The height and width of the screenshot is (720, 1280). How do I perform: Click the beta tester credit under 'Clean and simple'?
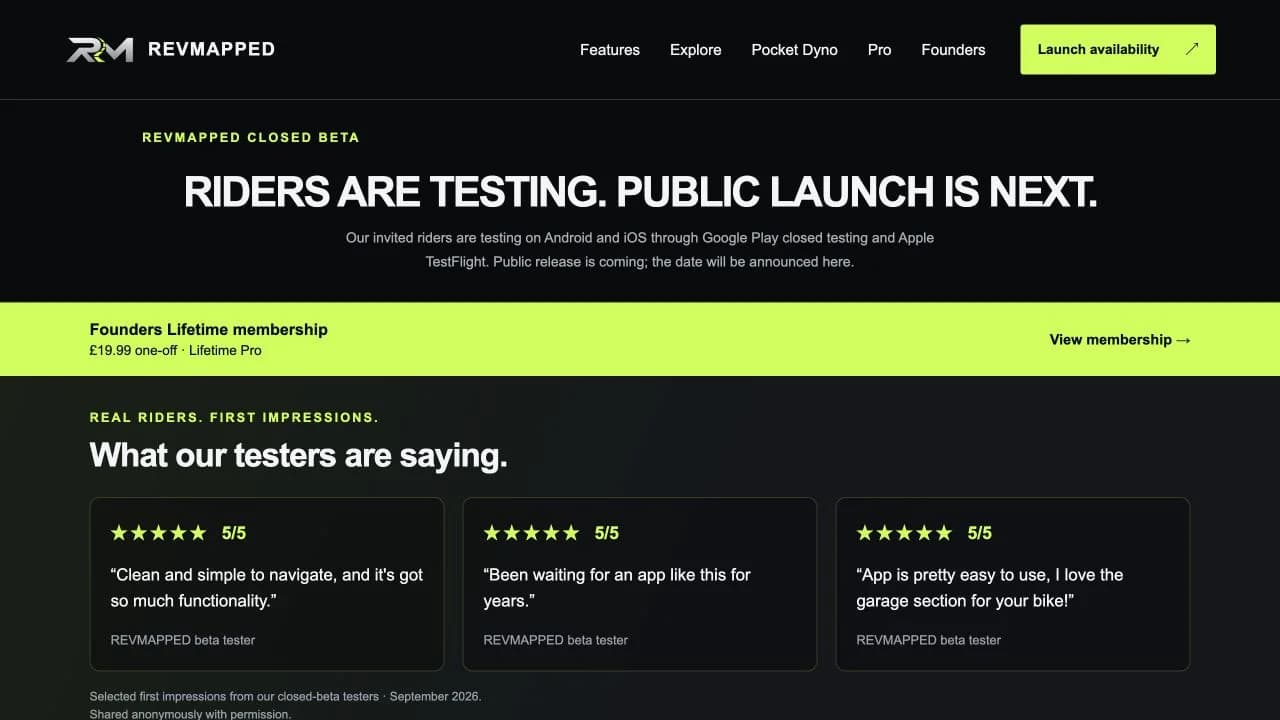(183, 640)
